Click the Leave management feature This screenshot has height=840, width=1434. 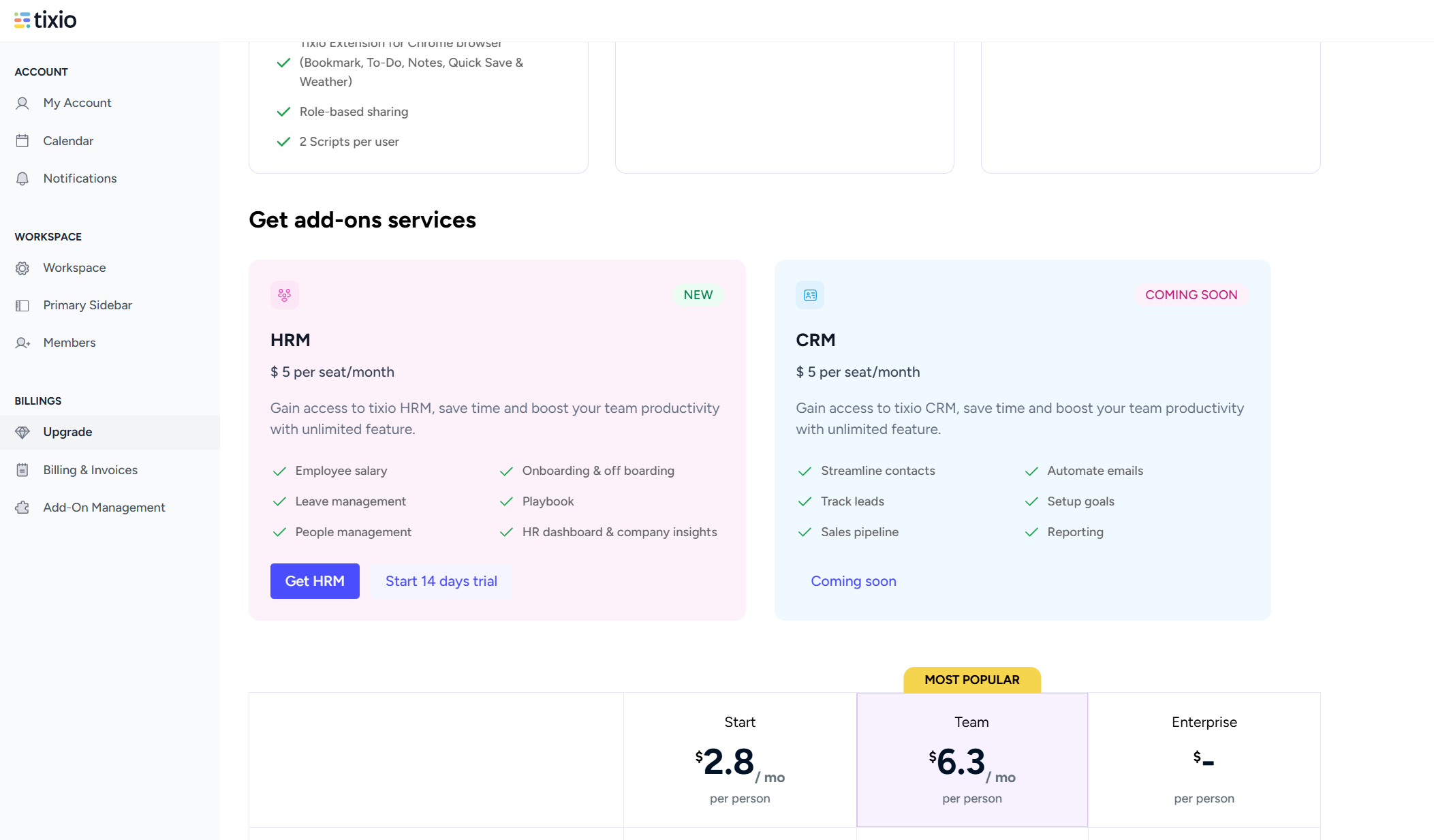click(x=351, y=501)
